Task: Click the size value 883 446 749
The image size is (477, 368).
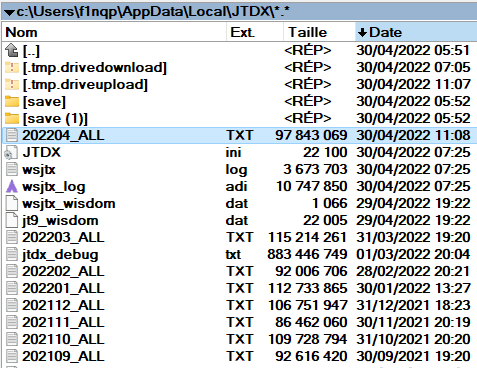Action: [307, 254]
